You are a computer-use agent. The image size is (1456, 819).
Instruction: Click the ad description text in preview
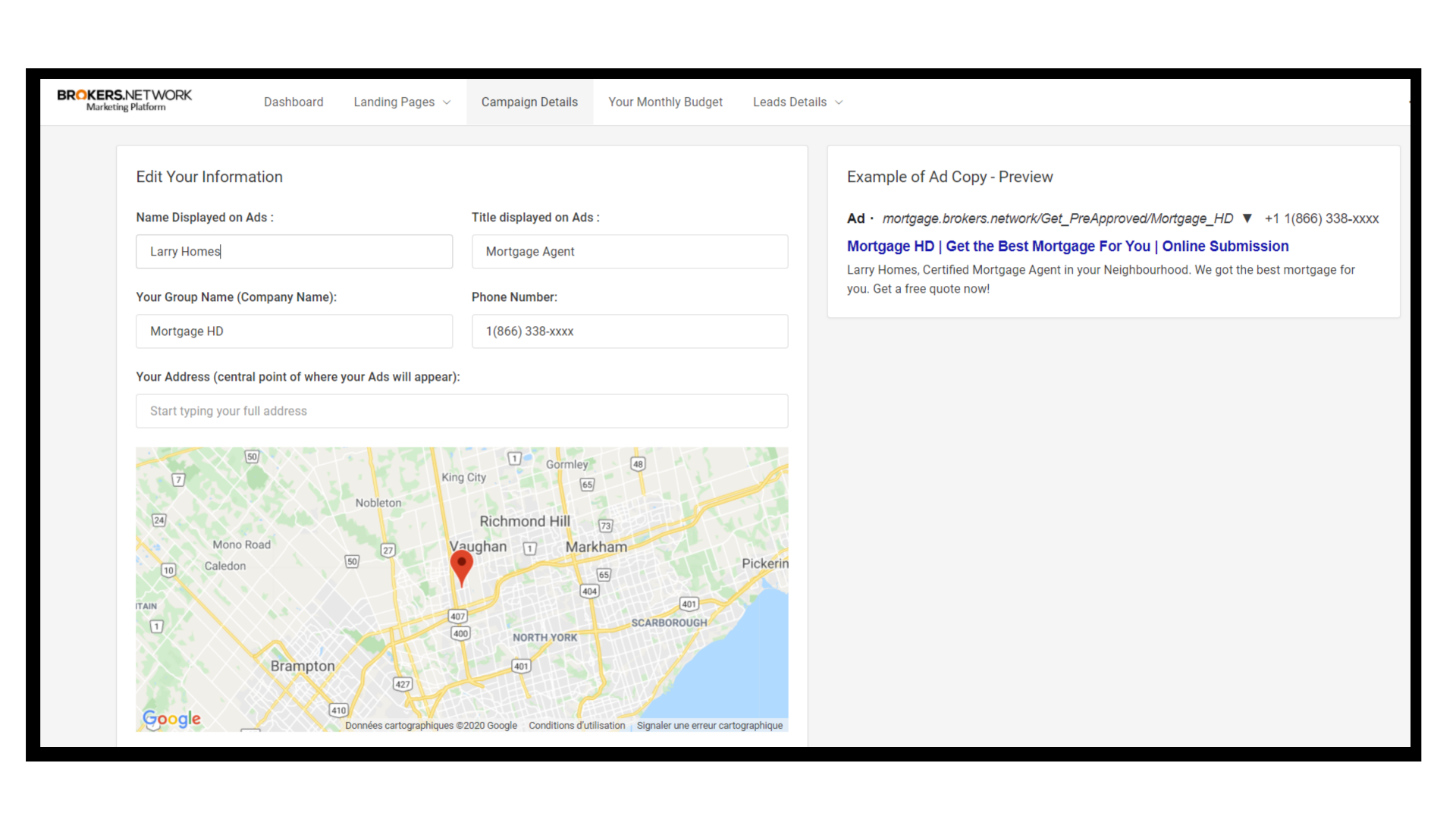1101,279
